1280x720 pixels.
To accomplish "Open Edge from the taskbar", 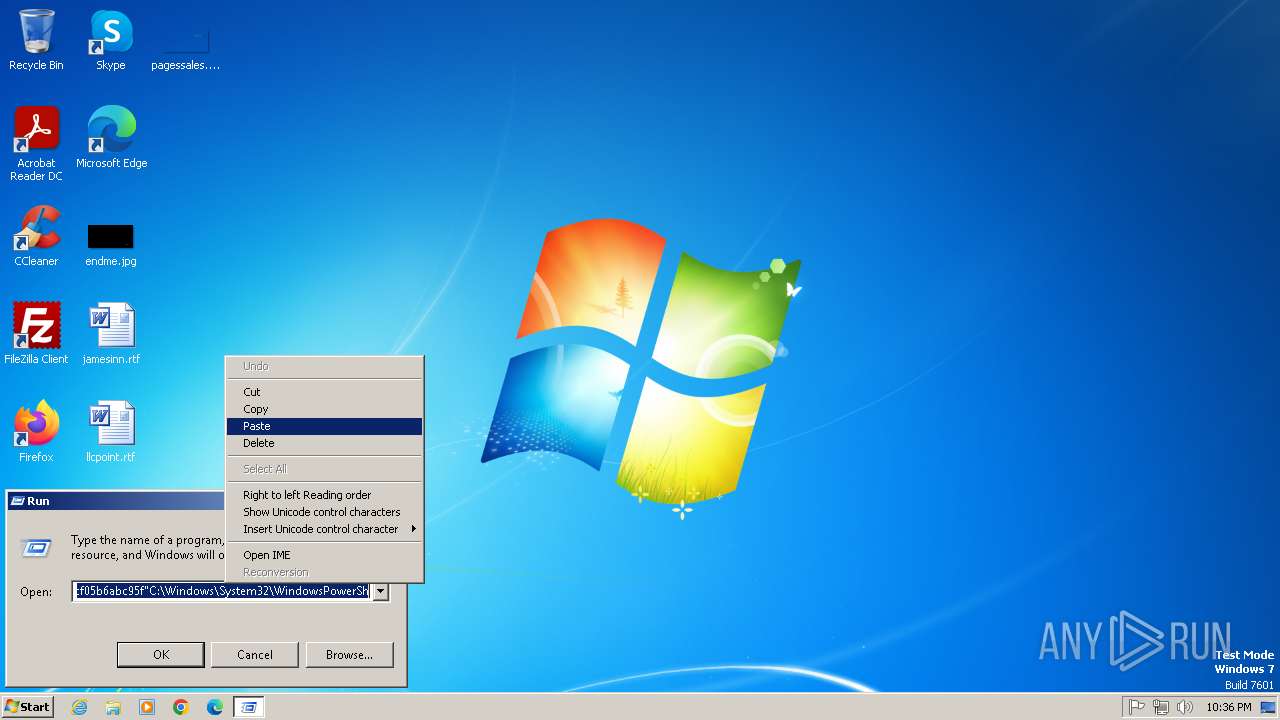I will [x=215, y=707].
